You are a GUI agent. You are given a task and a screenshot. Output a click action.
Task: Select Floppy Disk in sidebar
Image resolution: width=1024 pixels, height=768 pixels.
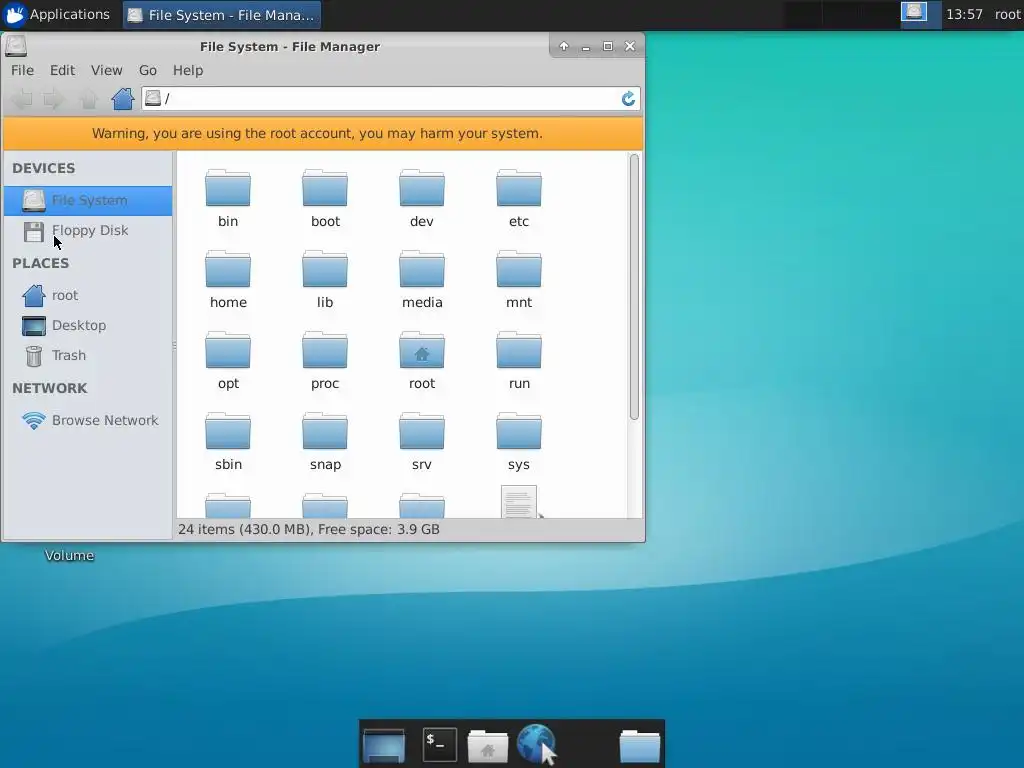(88, 231)
